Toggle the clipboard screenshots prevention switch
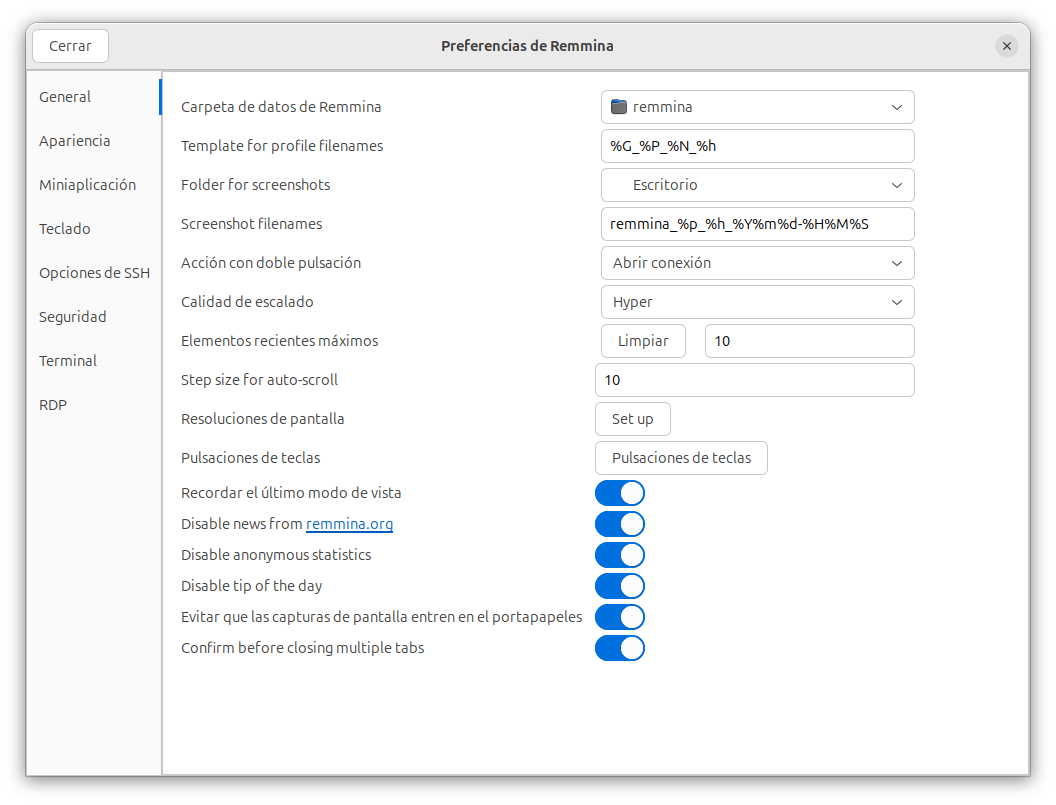Screen dimensions: 1056x805 click(x=620, y=617)
